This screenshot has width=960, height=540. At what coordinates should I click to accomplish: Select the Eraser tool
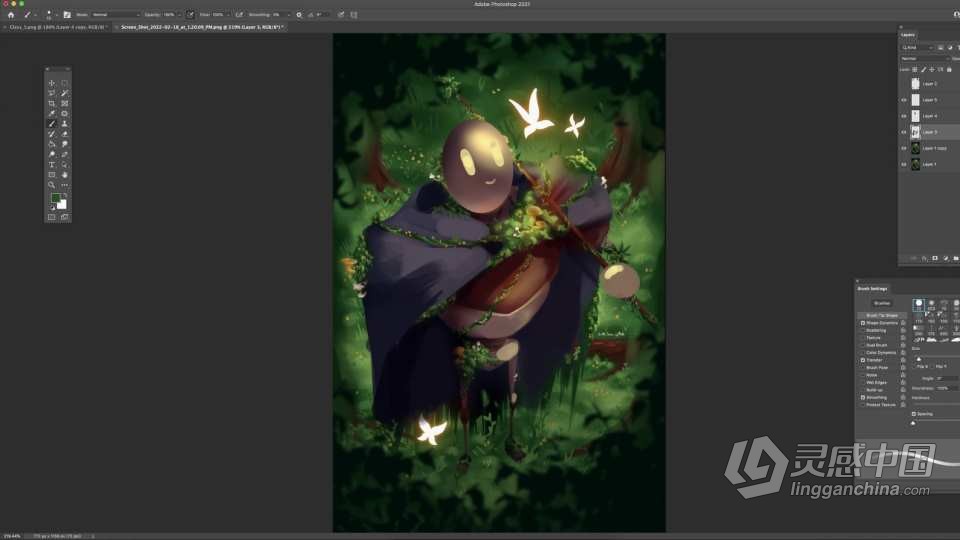click(64, 133)
